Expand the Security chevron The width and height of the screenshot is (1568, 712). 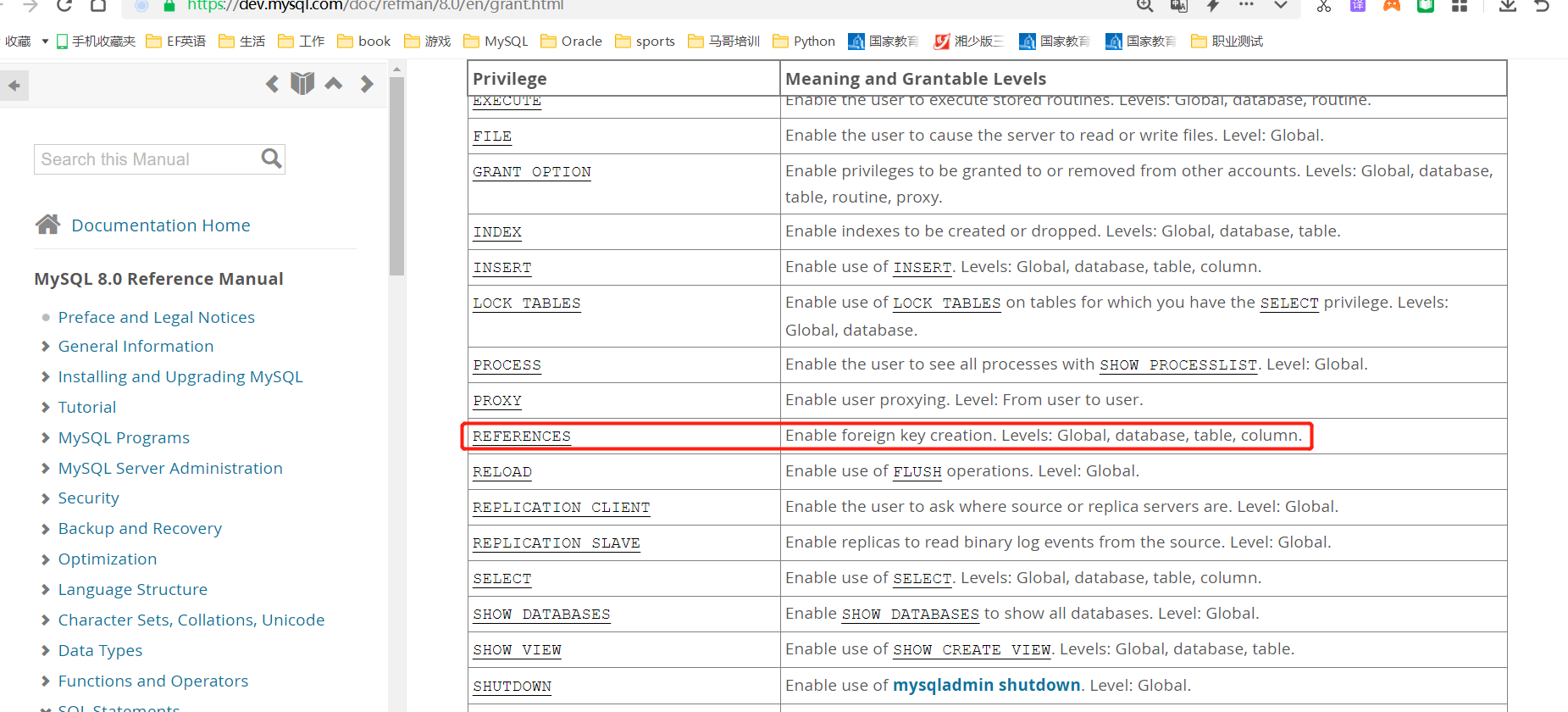tap(46, 498)
